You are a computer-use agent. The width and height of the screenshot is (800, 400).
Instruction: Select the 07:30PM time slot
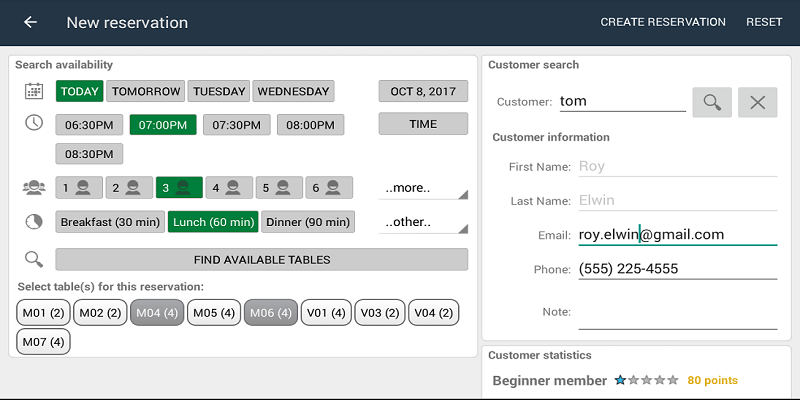click(x=236, y=125)
